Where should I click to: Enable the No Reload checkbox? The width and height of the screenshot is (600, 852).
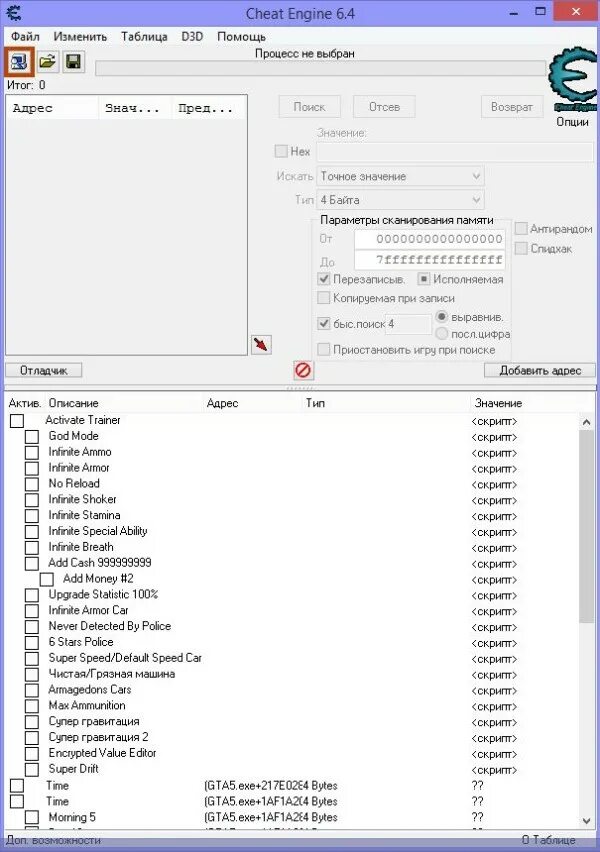coord(32,484)
